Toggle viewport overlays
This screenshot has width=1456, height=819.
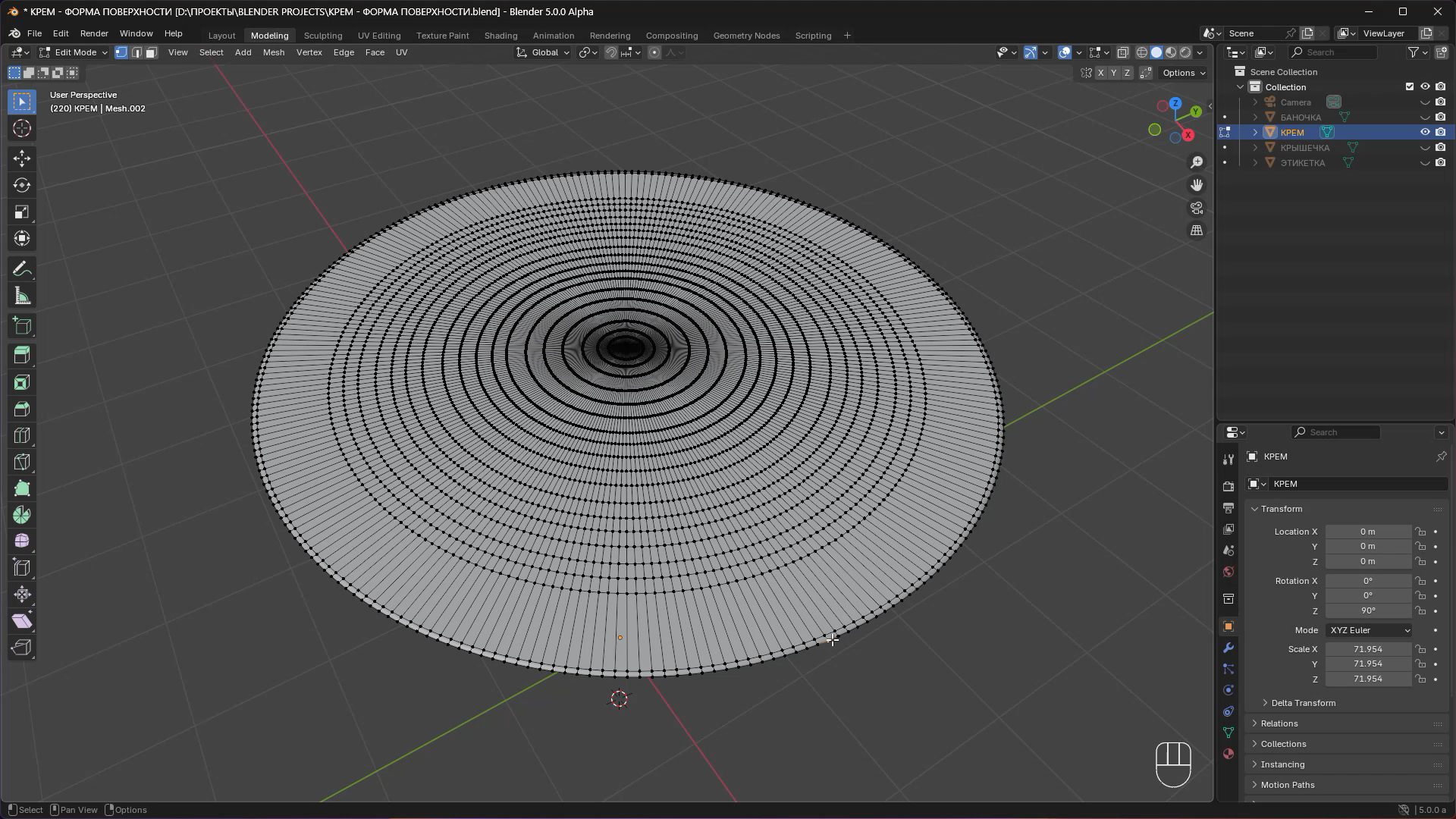coord(1065,52)
